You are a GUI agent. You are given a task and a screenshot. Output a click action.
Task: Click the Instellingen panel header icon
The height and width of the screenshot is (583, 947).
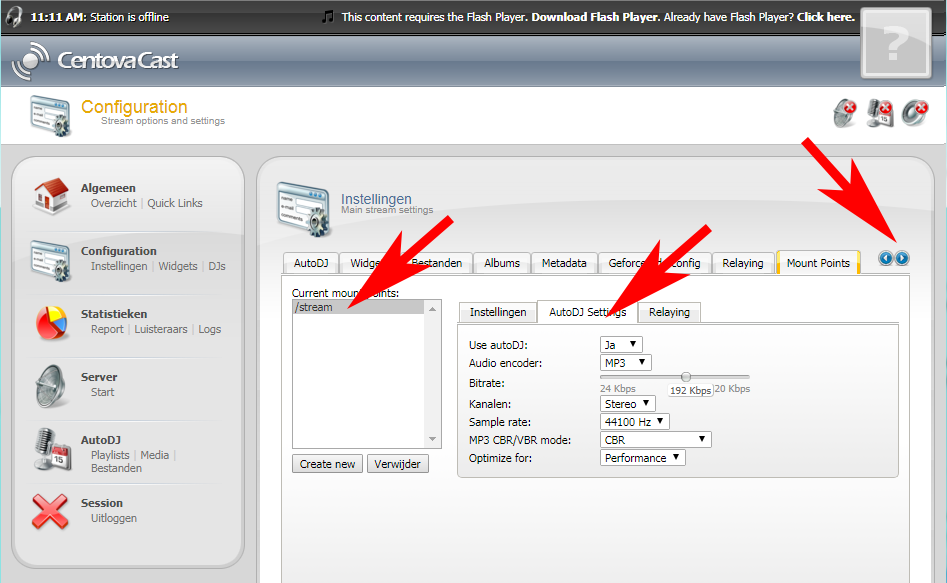[304, 210]
